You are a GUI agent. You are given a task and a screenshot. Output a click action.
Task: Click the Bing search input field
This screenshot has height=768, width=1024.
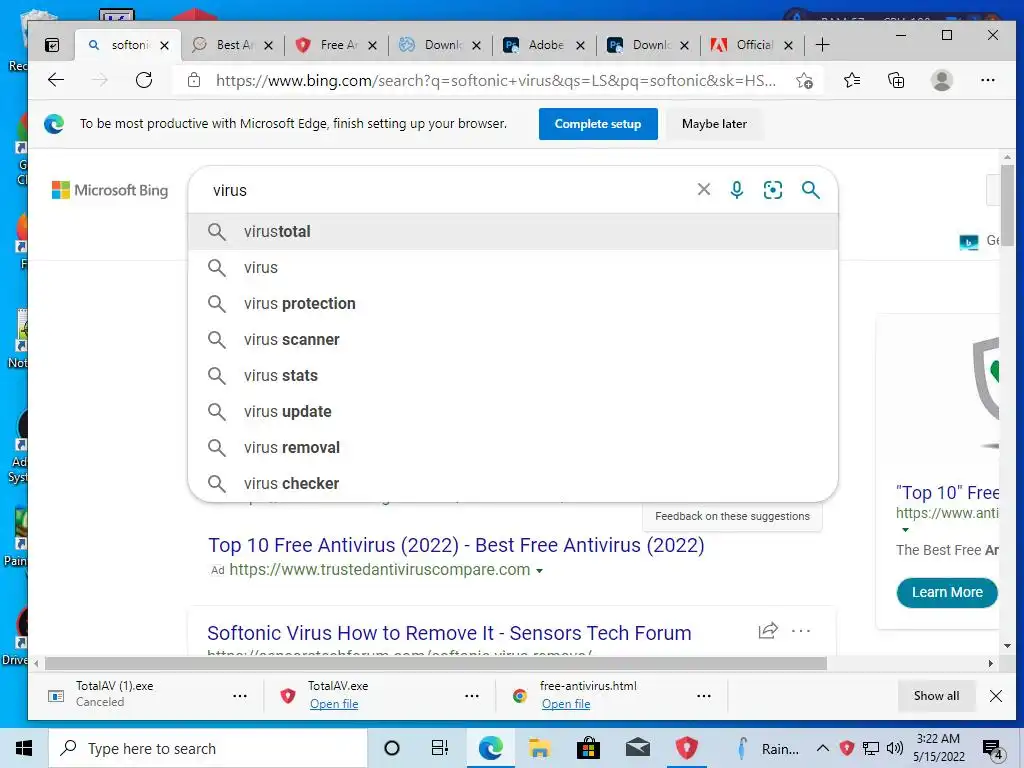pos(451,190)
